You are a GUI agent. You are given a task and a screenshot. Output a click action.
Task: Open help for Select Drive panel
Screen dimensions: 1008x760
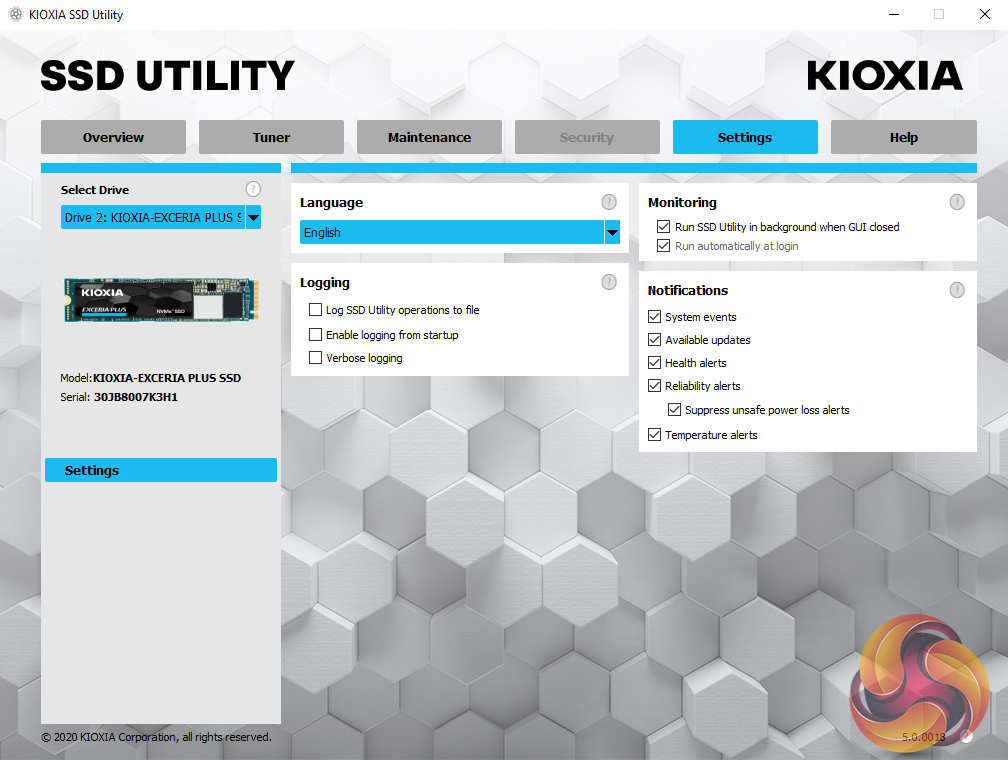253,189
